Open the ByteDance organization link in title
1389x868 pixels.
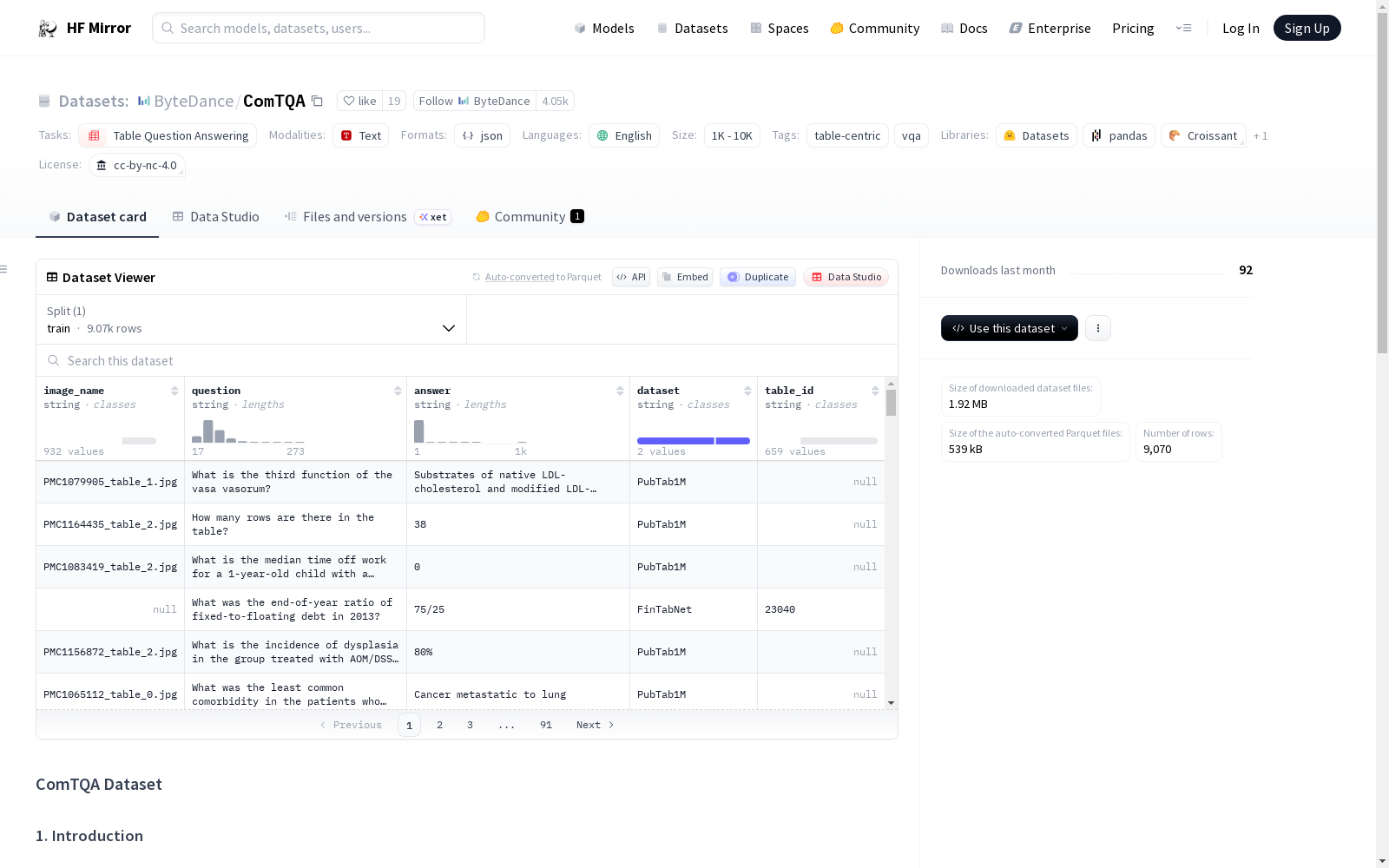coord(194,102)
